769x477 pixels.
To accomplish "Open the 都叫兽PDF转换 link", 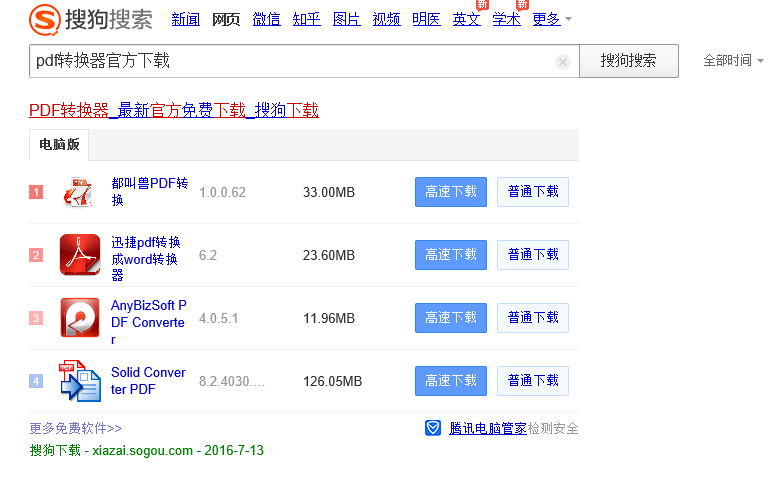I will (150, 192).
